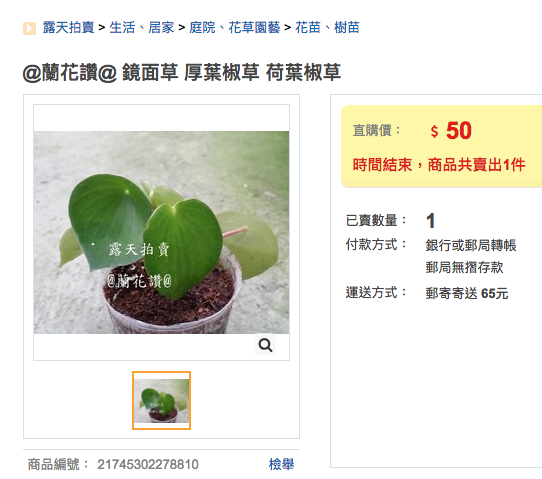Click the 時間結束 sold notice text
This screenshot has width=542, height=479.
point(439,165)
